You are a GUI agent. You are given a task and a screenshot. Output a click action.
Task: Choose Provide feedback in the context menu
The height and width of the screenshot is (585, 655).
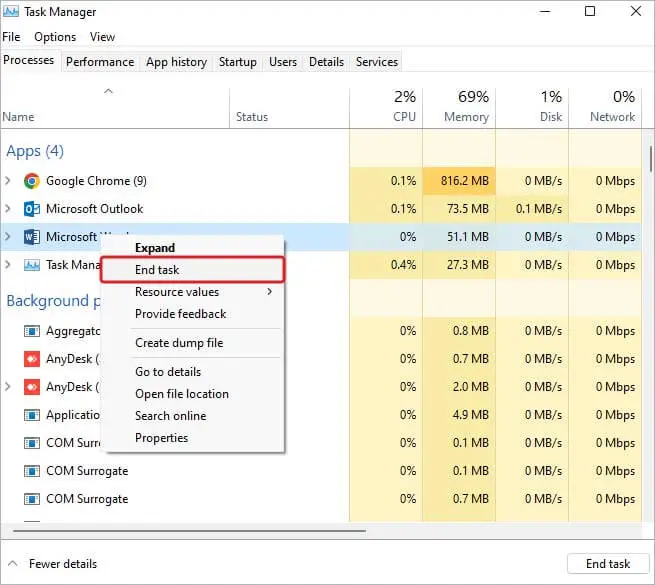[193, 314]
